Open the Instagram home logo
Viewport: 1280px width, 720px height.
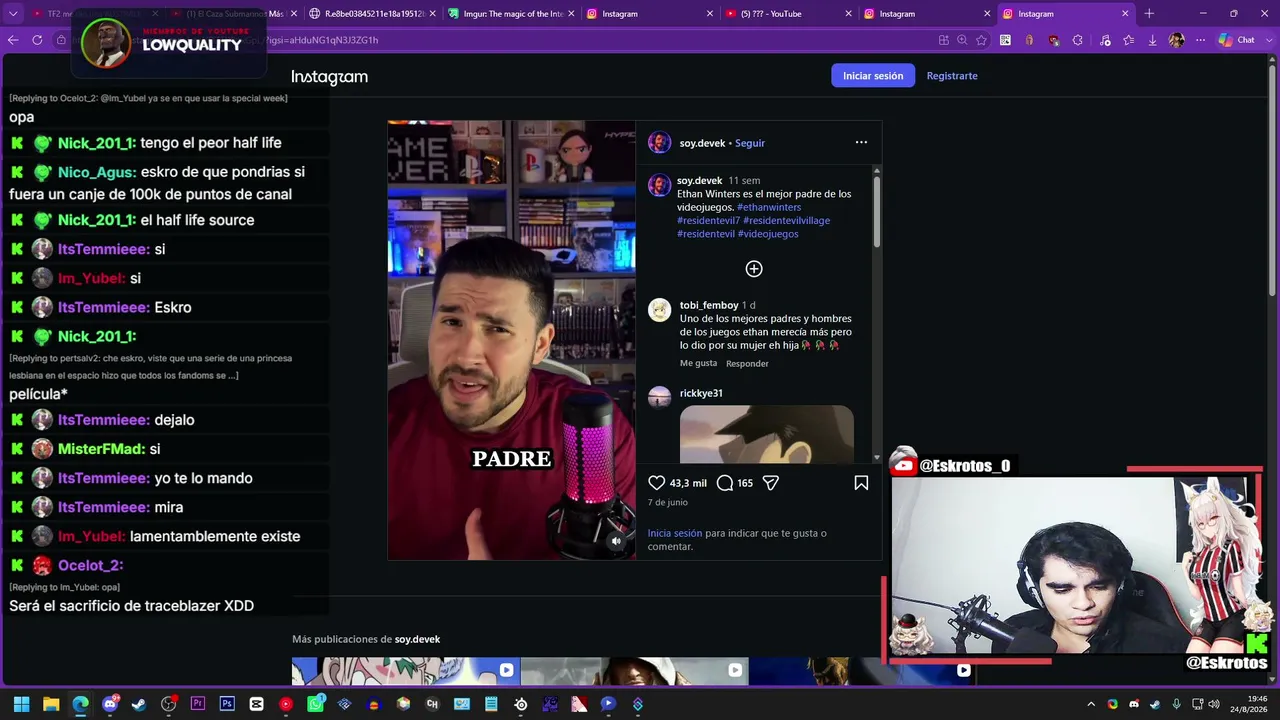tap(329, 77)
